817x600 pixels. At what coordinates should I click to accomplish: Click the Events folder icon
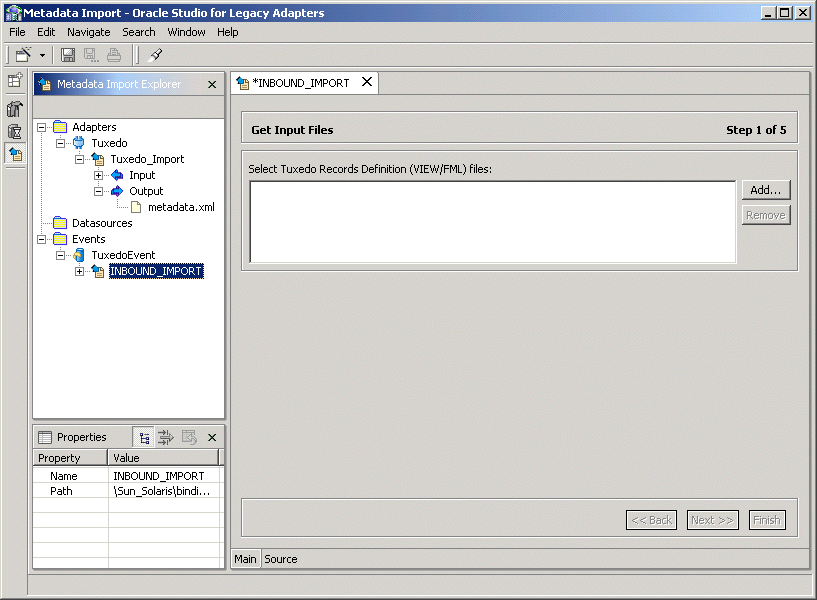click(60, 239)
